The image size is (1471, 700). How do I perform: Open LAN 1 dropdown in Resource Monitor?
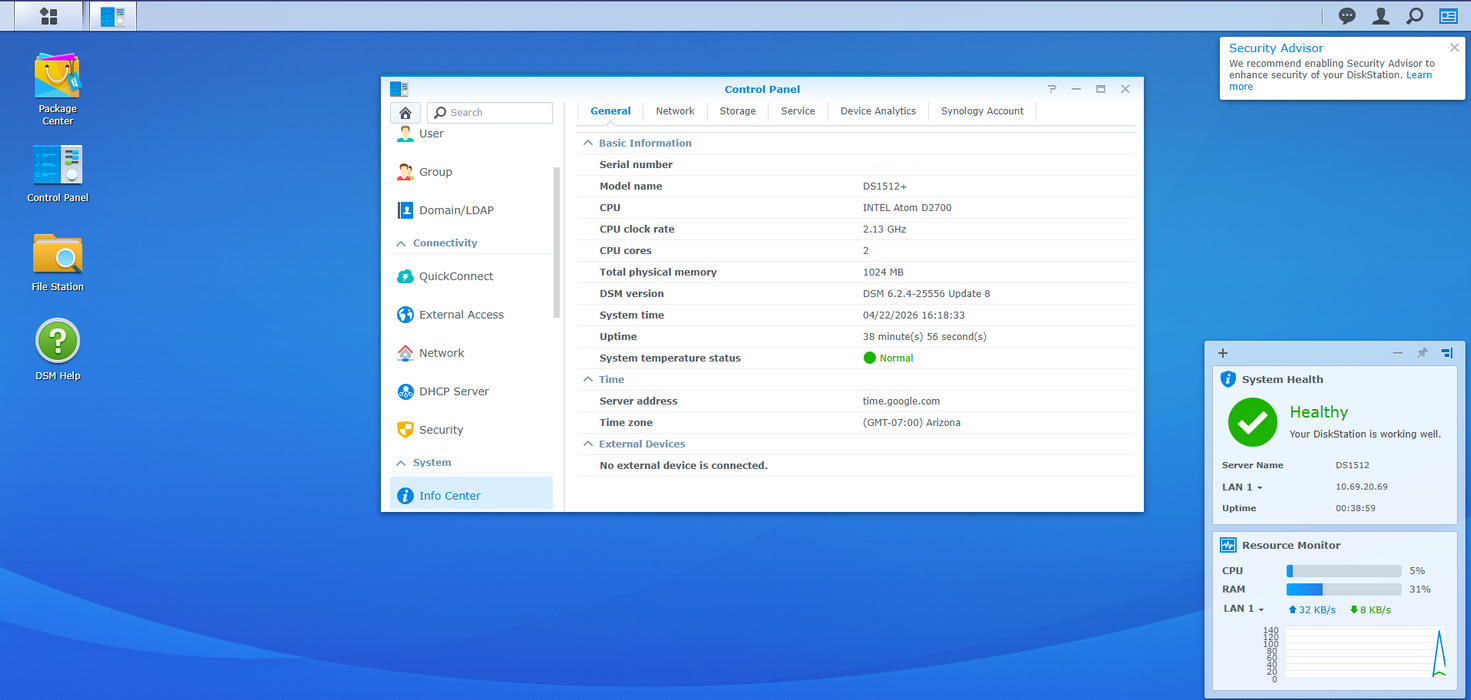[x=1243, y=609]
